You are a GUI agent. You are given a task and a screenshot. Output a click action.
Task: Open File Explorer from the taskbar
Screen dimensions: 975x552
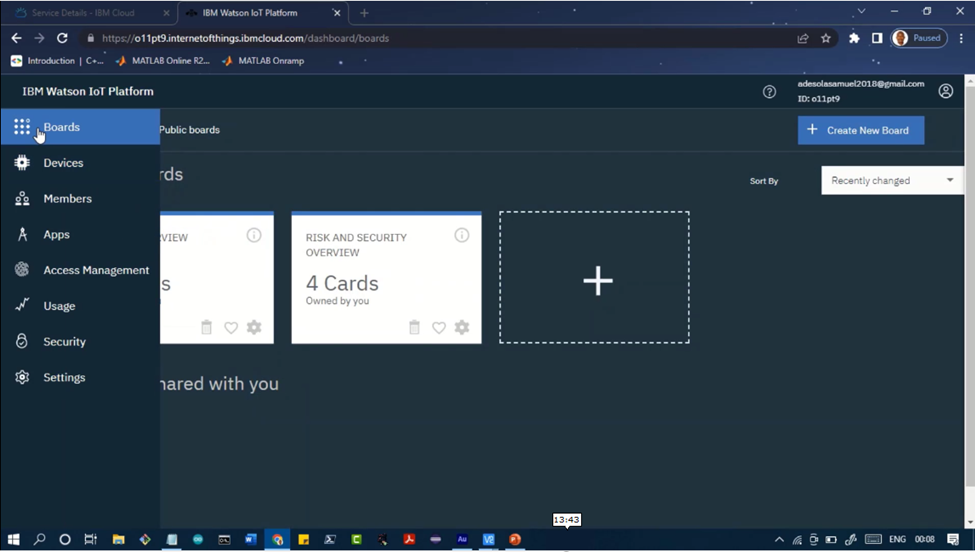pos(118,539)
